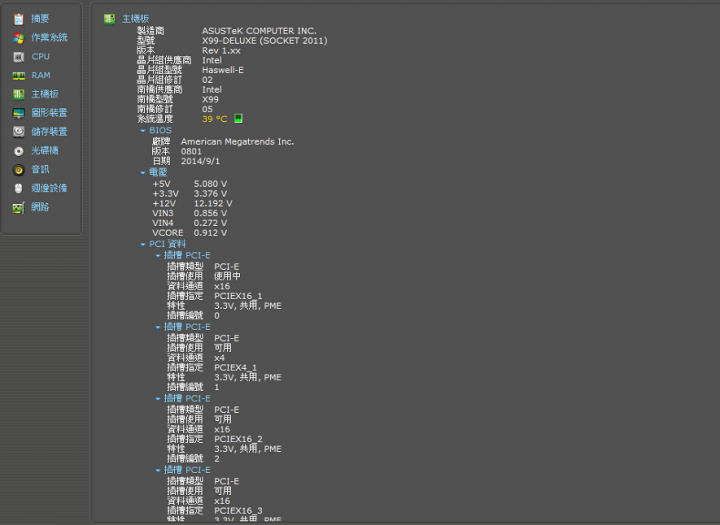Click the RAM memory stick icon
Image resolution: width=720 pixels, height=525 pixels.
coord(18,75)
